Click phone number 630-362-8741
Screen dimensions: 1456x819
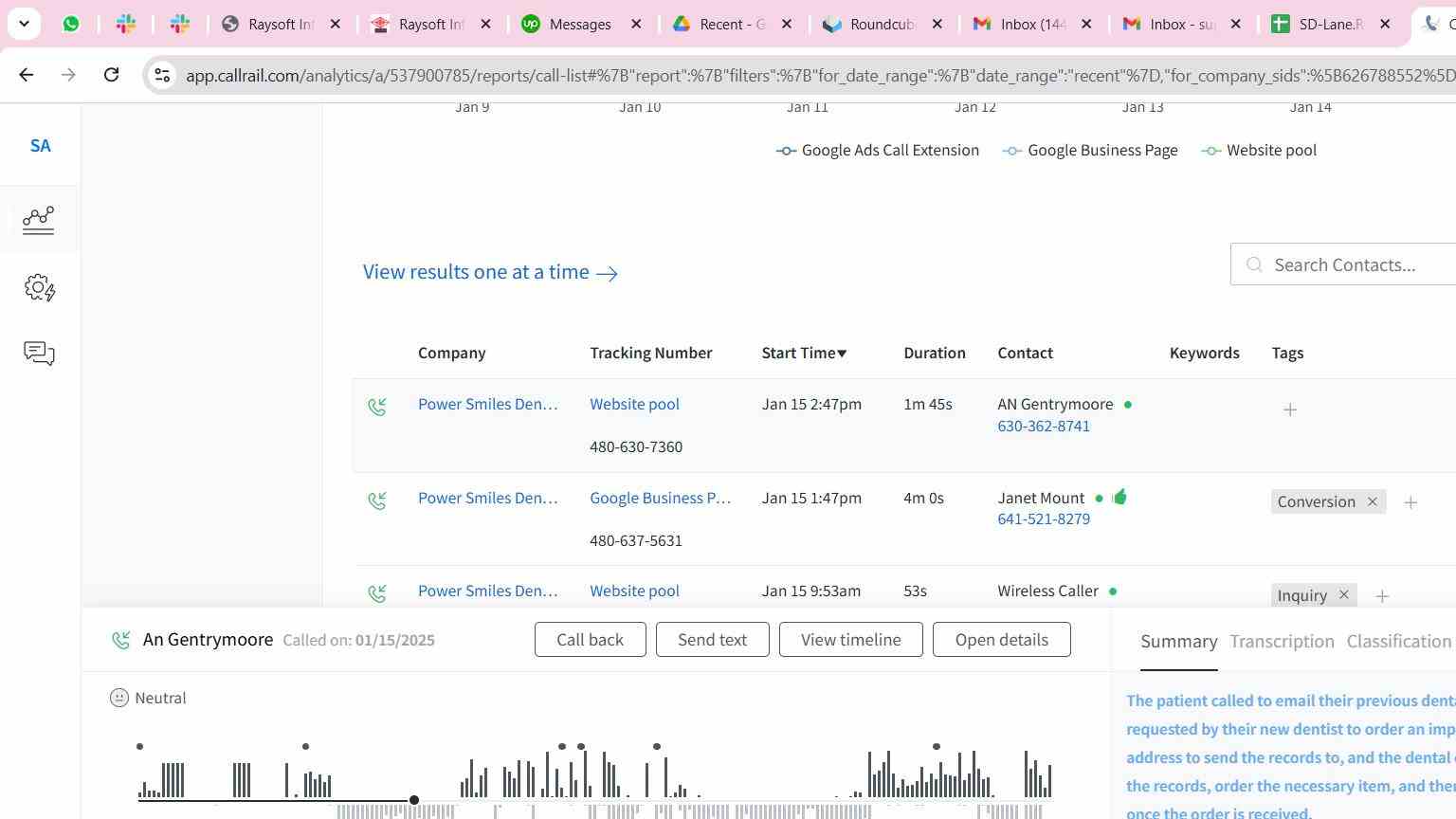coord(1043,427)
